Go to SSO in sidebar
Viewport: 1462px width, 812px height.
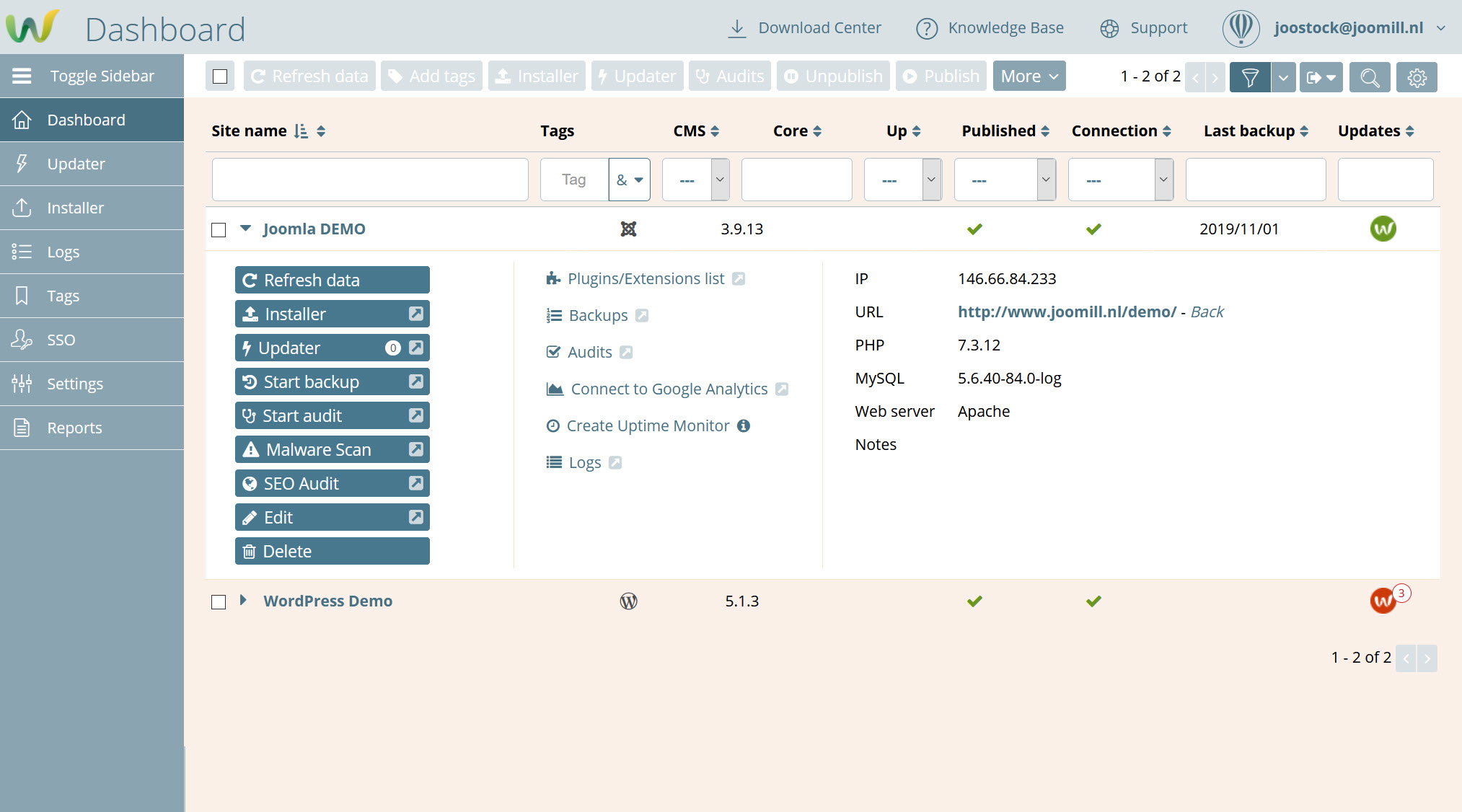click(61, 340)
